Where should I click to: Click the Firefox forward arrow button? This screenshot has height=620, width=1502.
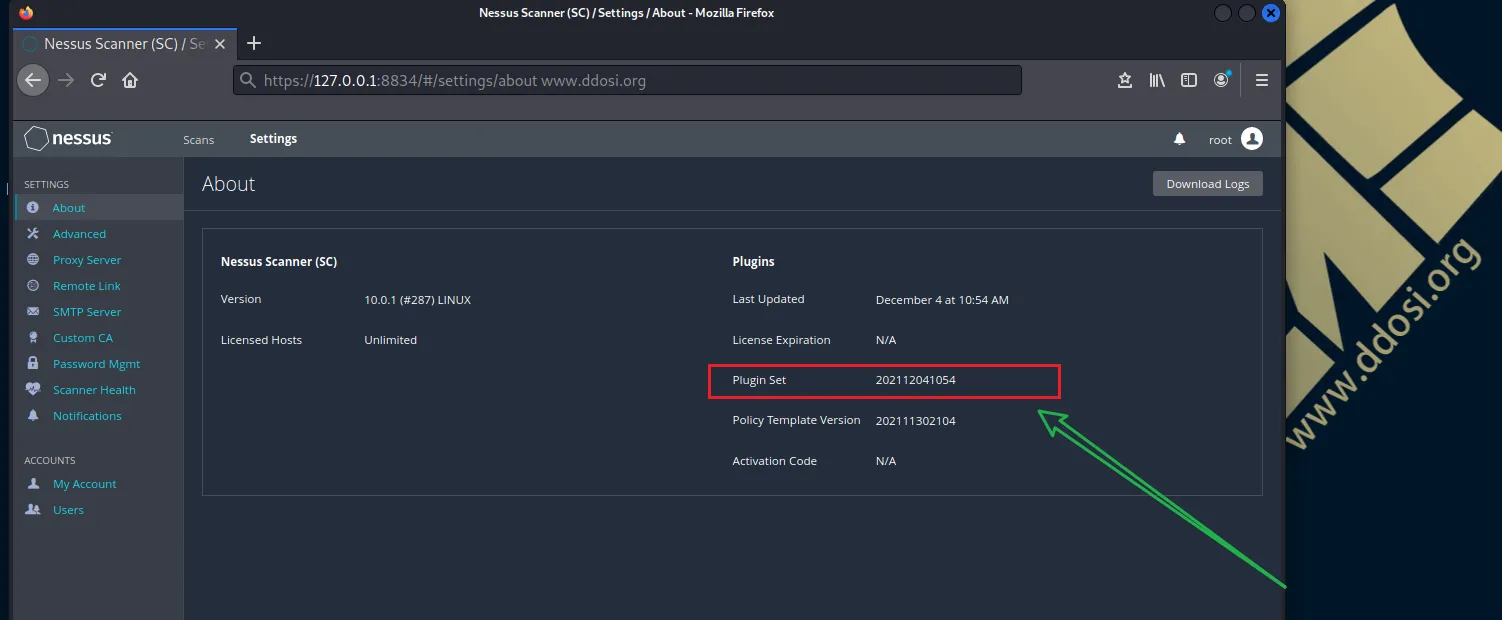[66, 80]
